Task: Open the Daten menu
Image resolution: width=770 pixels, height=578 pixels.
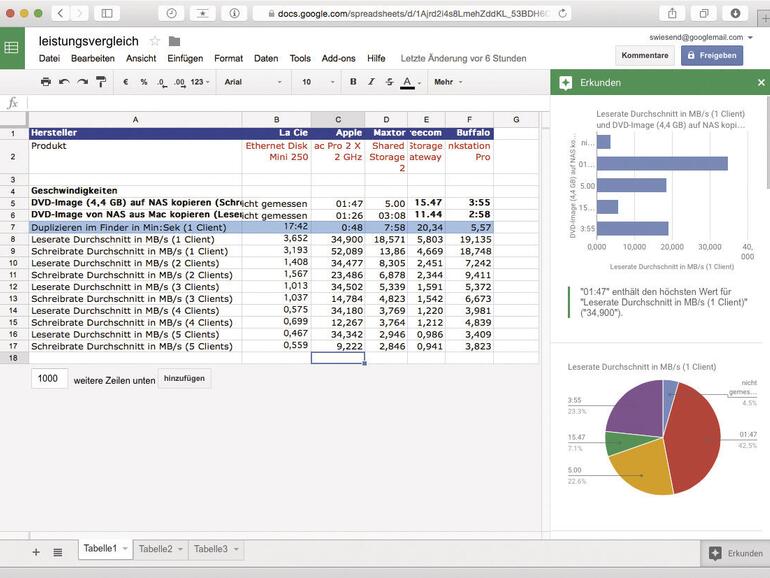Action: [x=266, y=58]
